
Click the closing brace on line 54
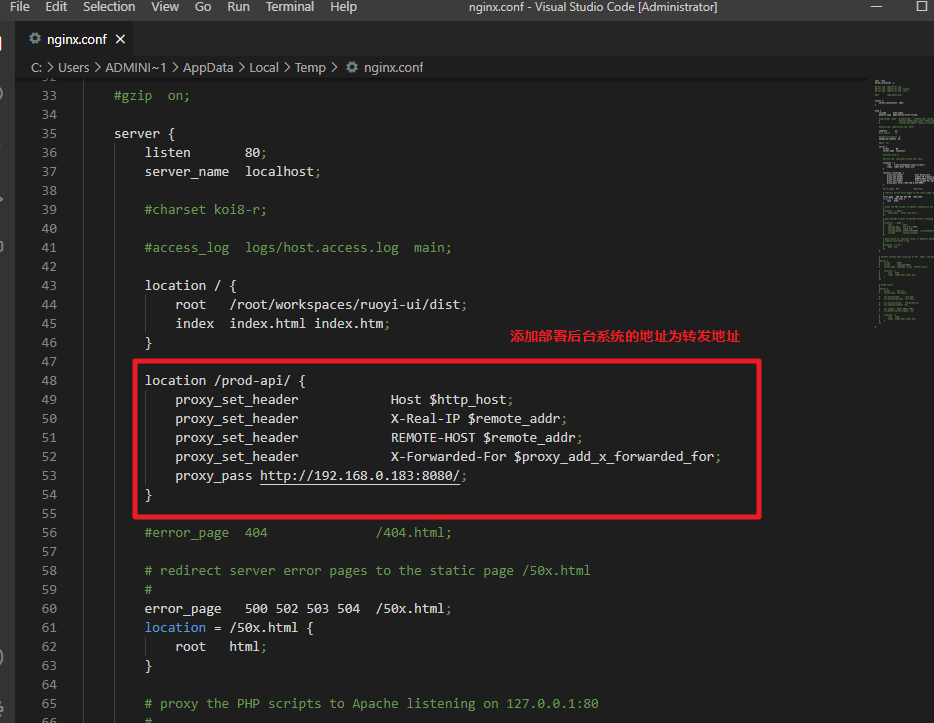148,495
